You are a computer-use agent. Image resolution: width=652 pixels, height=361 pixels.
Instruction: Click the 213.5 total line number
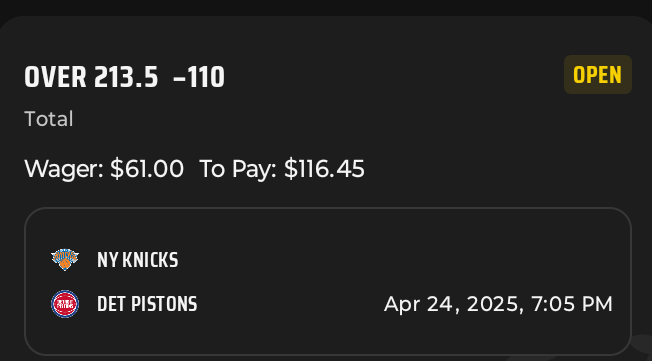click(126, 77)
